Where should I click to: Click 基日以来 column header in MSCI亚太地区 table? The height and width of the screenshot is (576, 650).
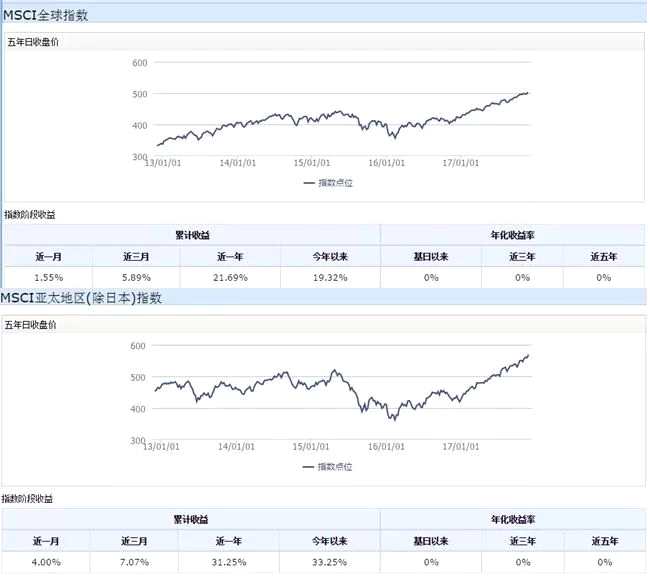coord(431,541)
